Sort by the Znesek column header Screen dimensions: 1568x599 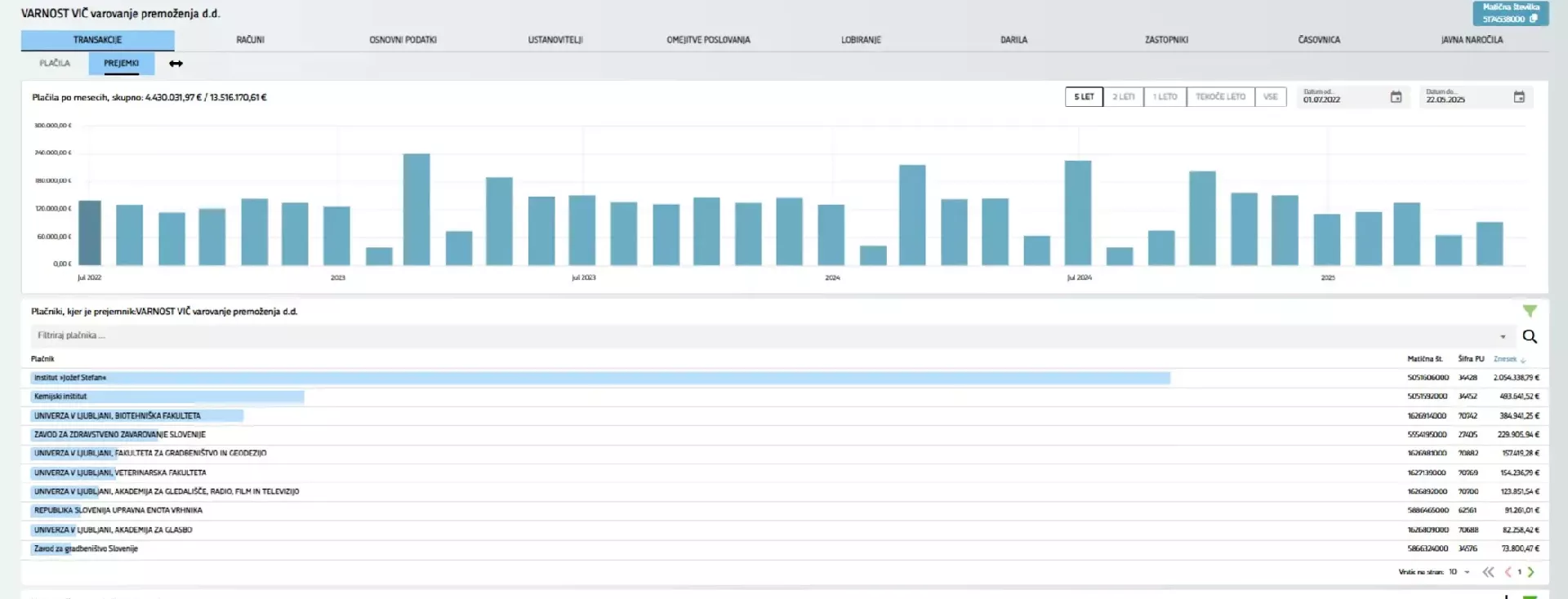tap(1505, 359)
